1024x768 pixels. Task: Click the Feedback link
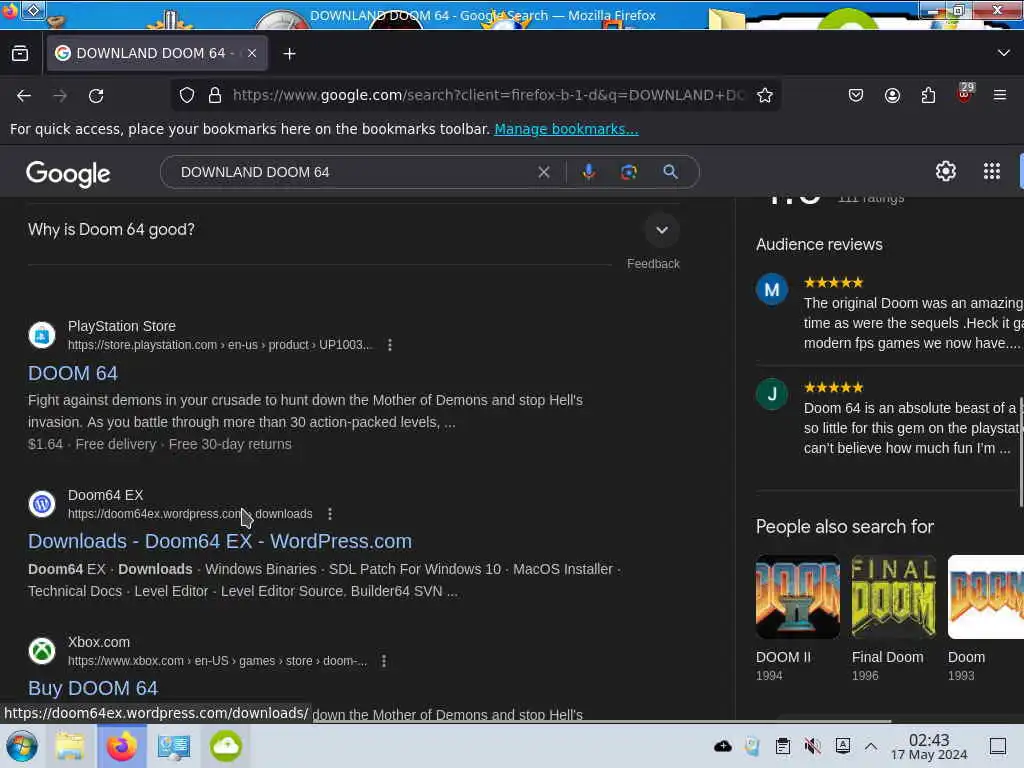click(x=653, y=264)
